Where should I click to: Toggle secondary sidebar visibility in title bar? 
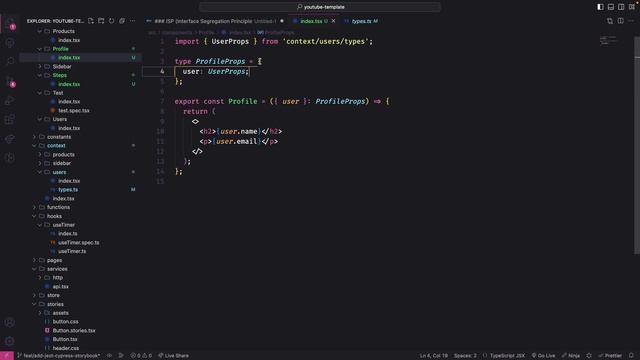pyautogui.click(x=621, y=7)
